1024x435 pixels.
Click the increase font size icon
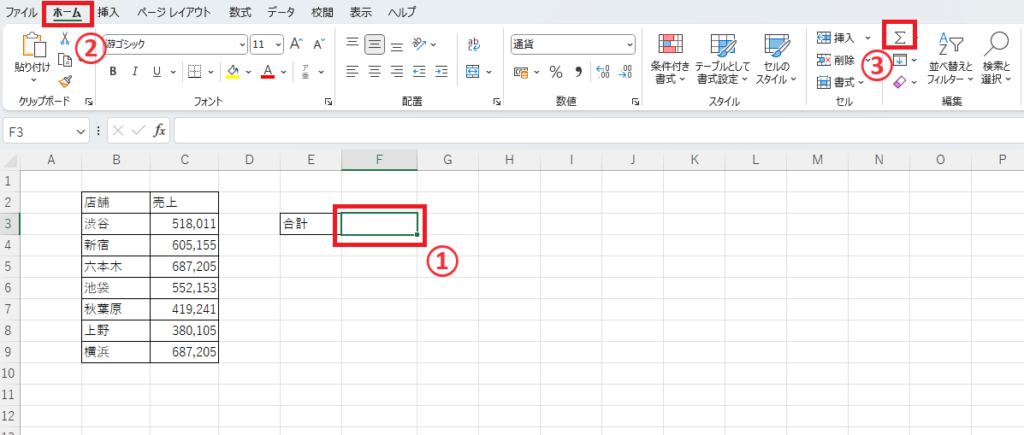tap(296, 44)
